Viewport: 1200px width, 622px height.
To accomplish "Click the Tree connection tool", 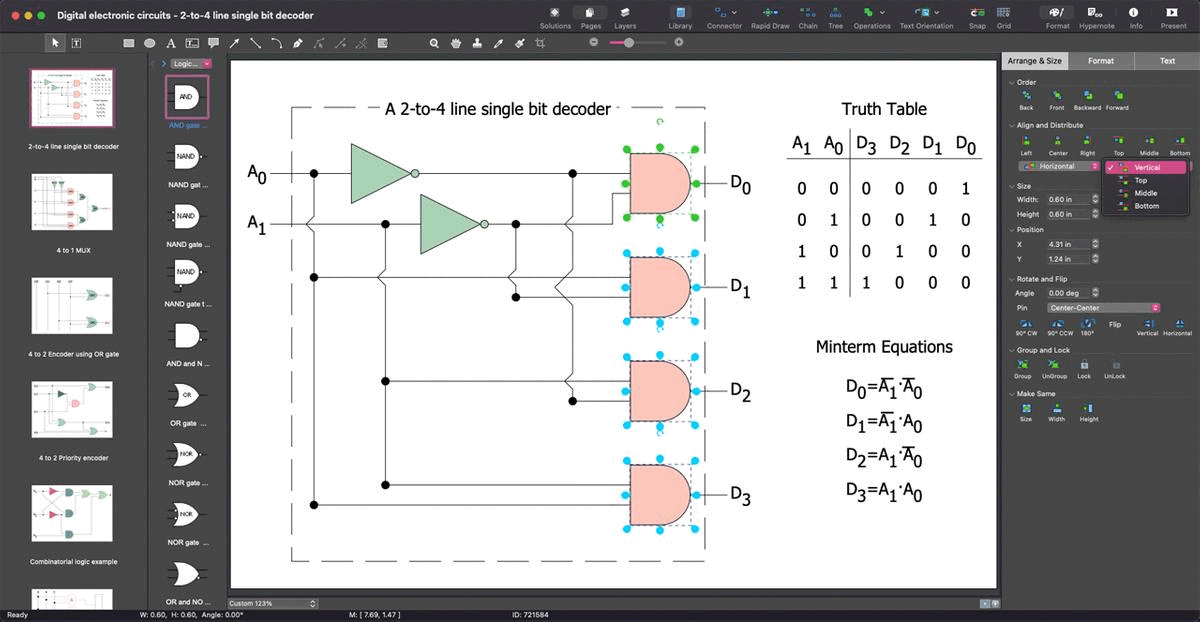I will coord(835,17).
